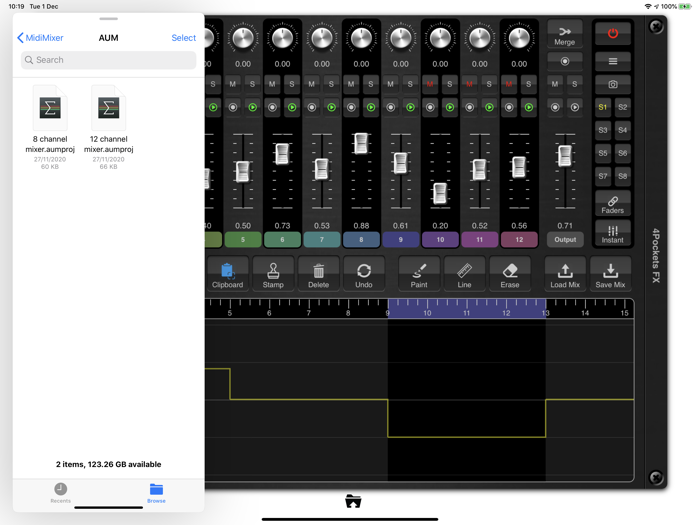Select snapshot S3

tap(603, 130)
